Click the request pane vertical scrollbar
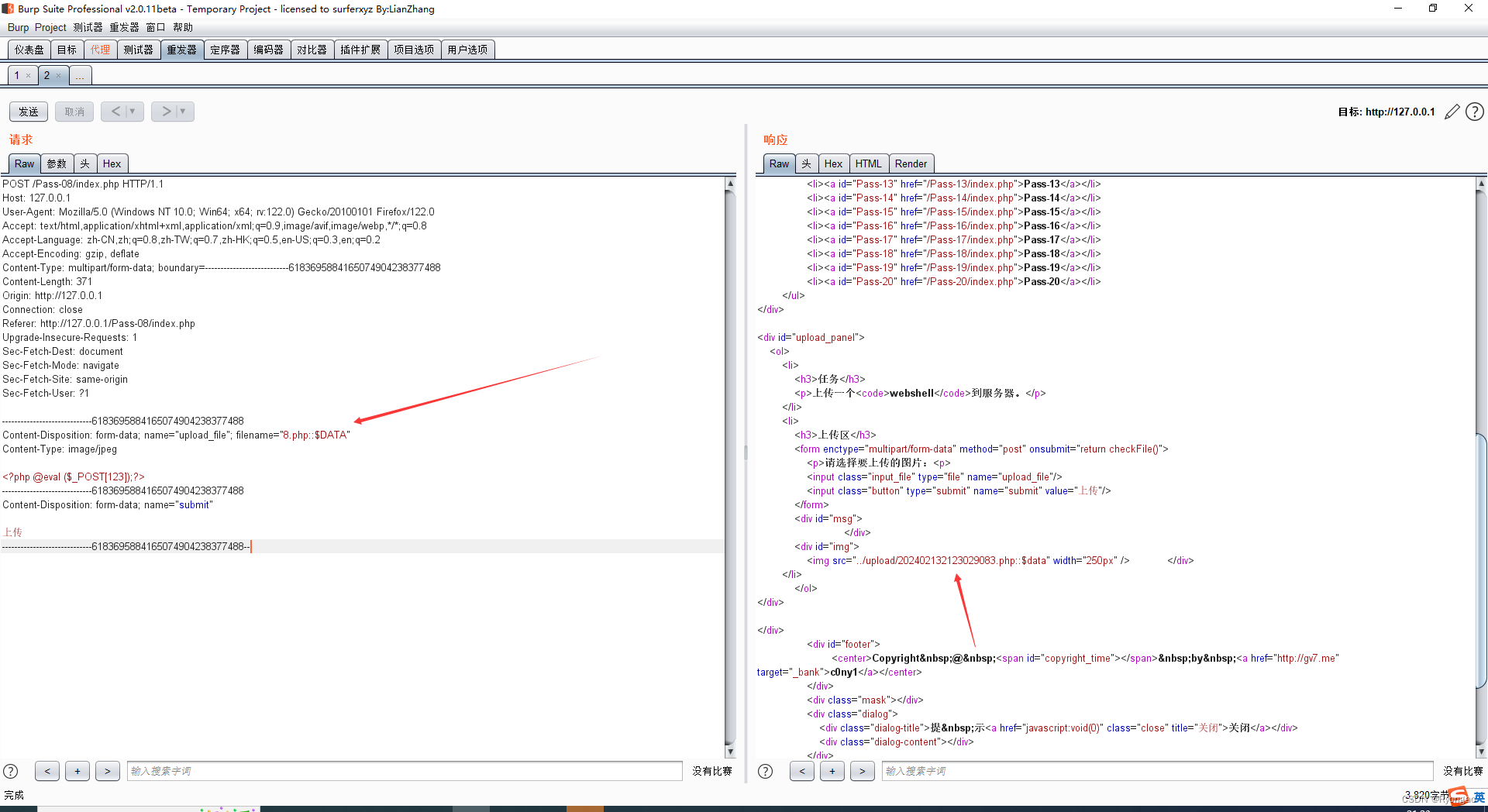This screenshot has height=812, width=1488. [x=730, y=467]
